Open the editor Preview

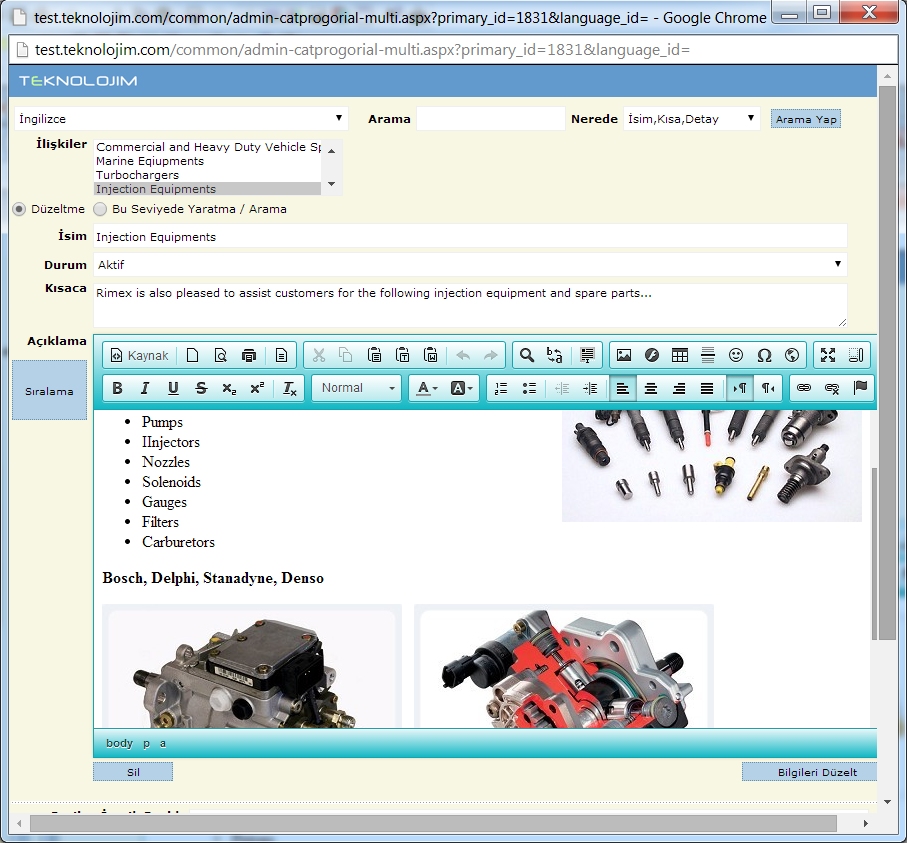[x=220, y=355]
